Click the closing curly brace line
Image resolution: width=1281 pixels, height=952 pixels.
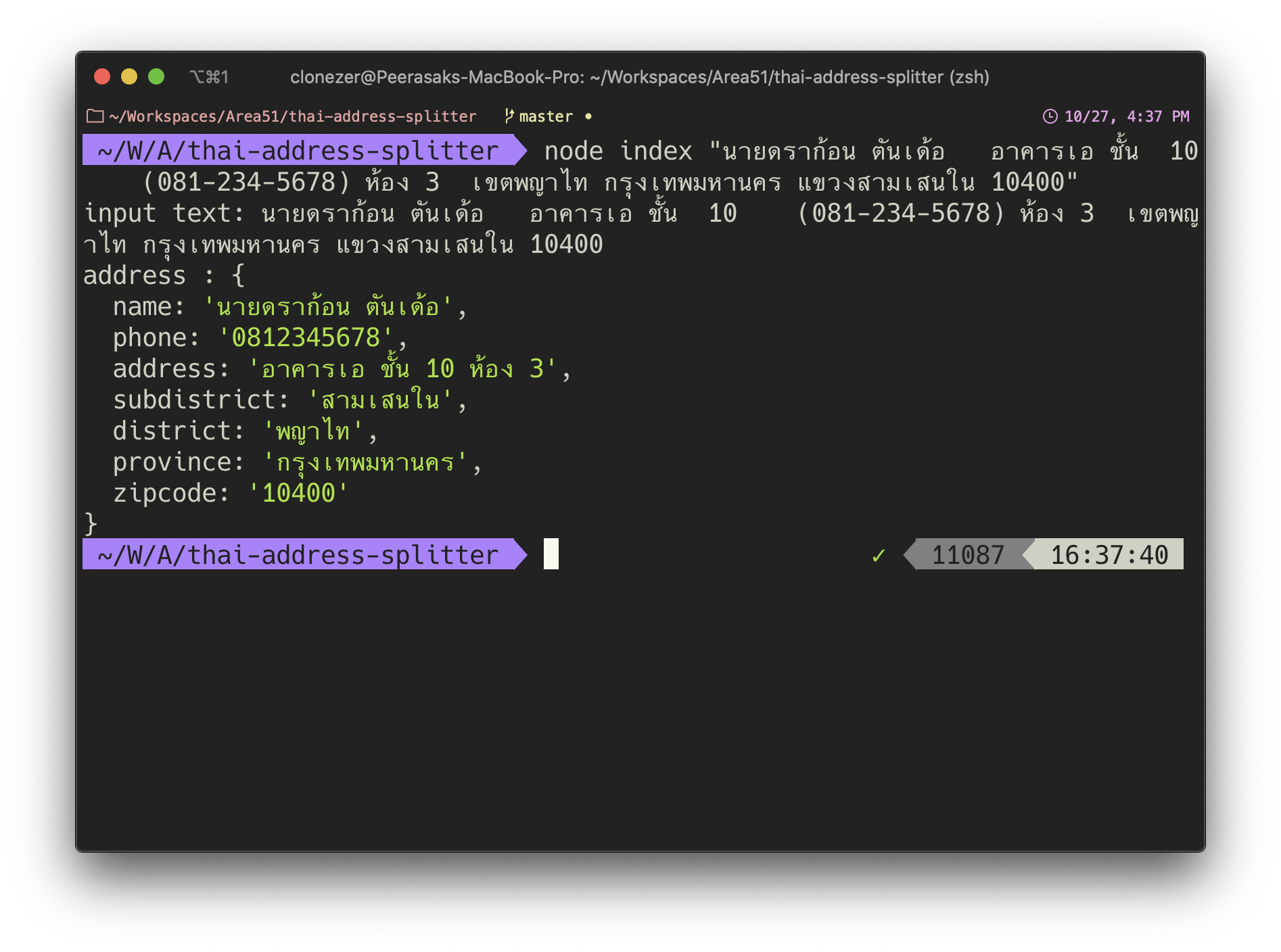point(91,524)
